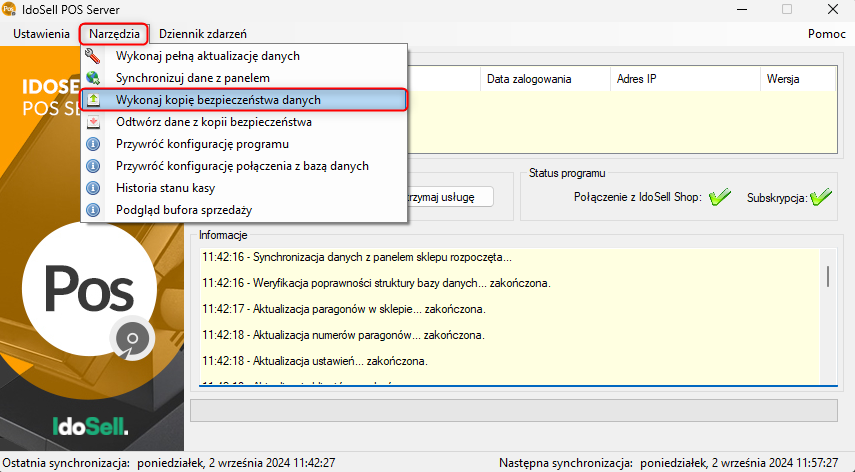Viewport: 855px width, 472px height.
Task: Click log line 'Aktualizacja paragonów w sklepie'
Action: click(344, 309)
